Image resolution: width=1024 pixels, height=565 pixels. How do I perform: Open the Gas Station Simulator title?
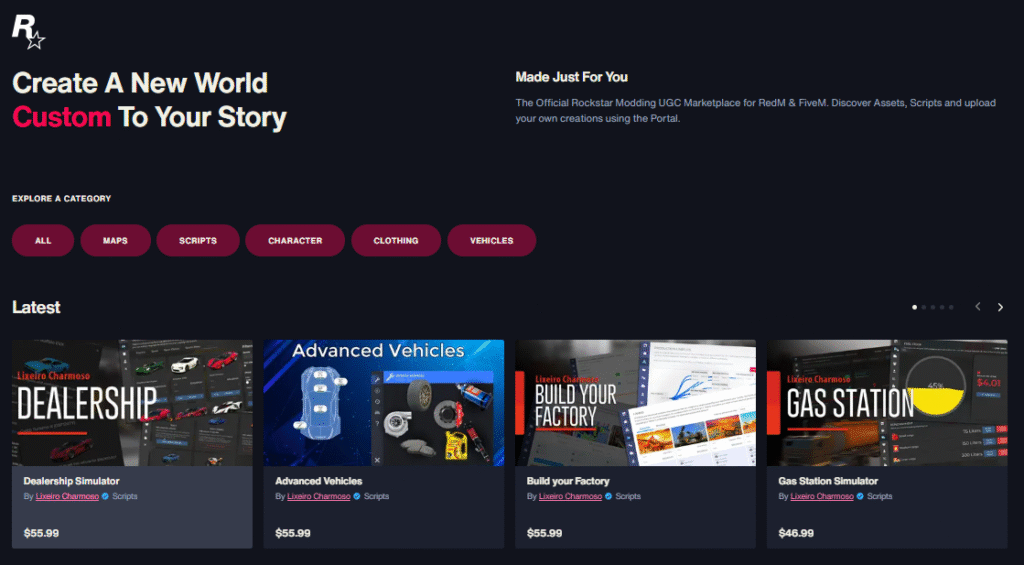tap(828, 481)
